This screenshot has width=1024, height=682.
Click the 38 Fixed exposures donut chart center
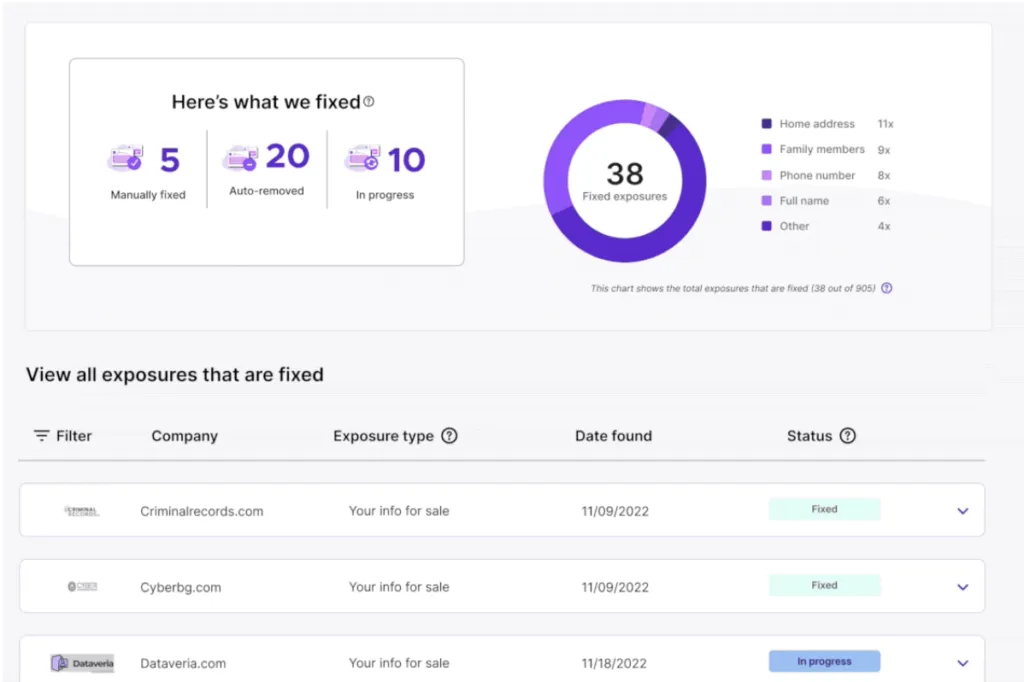(625, 181)
